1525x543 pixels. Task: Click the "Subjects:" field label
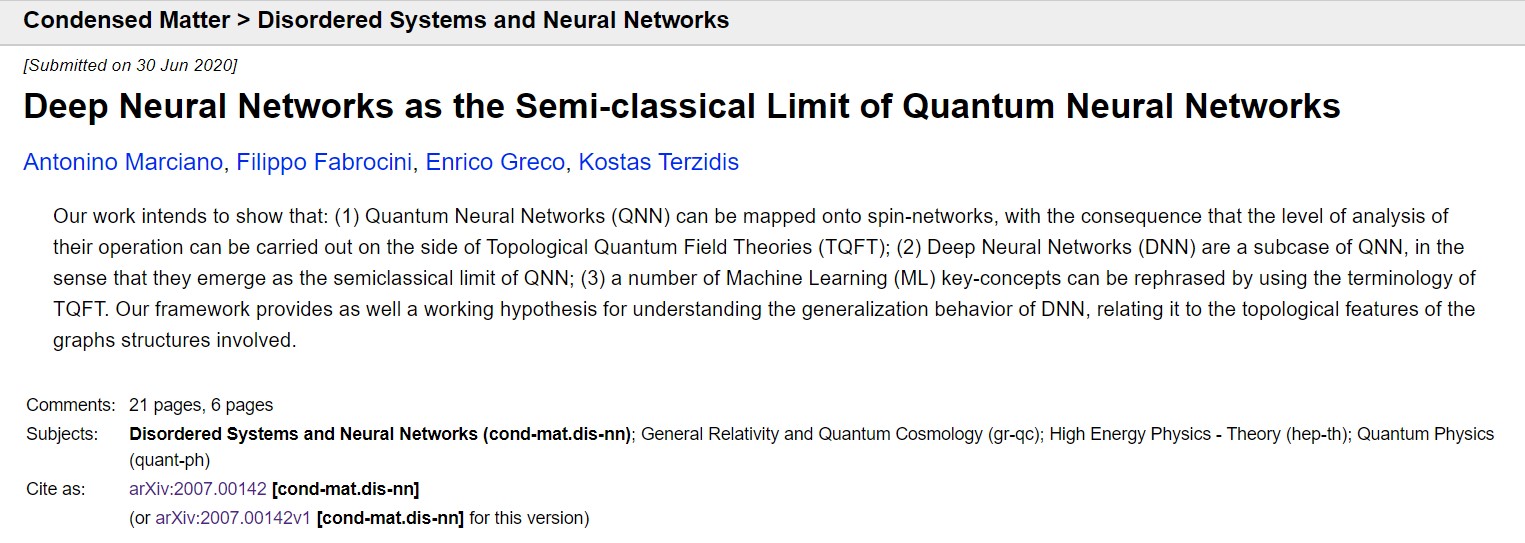[62, 434]
